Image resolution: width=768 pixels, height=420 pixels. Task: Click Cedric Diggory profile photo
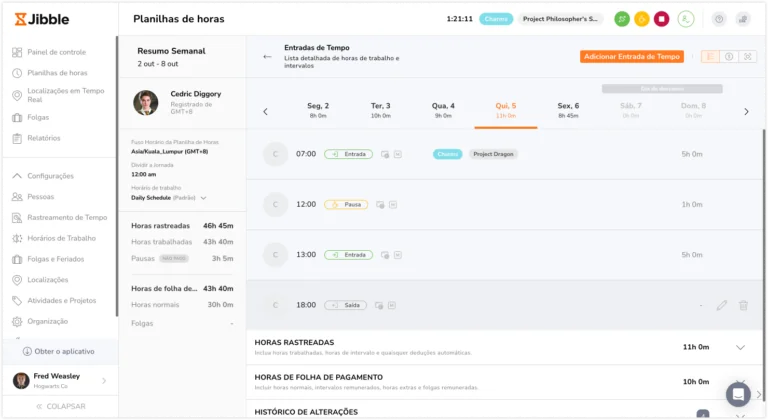146,102
